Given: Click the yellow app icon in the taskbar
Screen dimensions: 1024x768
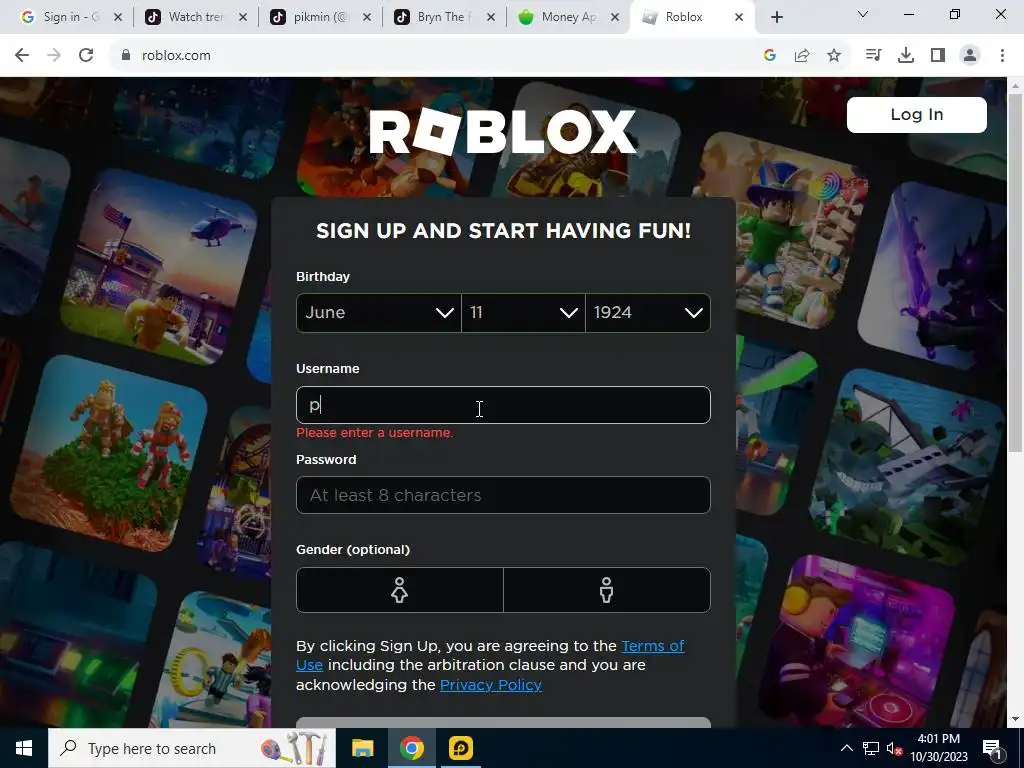Looking at the screenshot, I should 460,748.
